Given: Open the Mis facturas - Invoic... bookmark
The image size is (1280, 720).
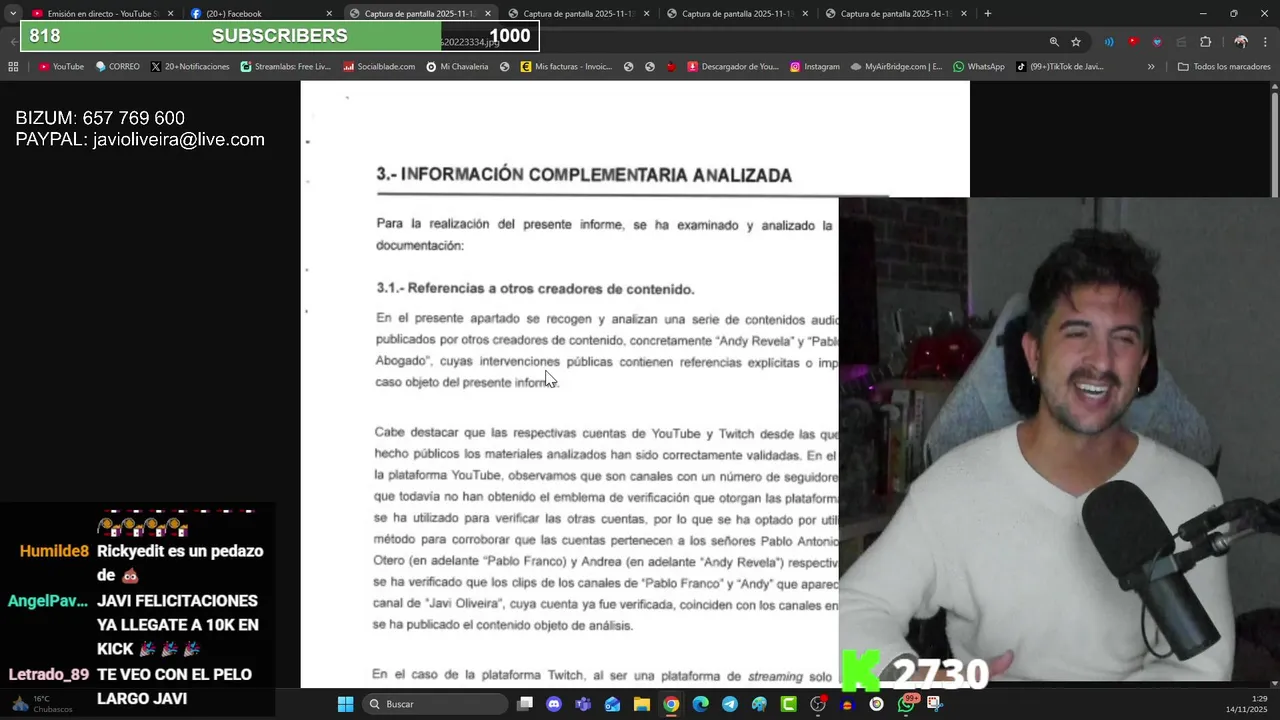Looking at the screenshot, I should [566, 67].
